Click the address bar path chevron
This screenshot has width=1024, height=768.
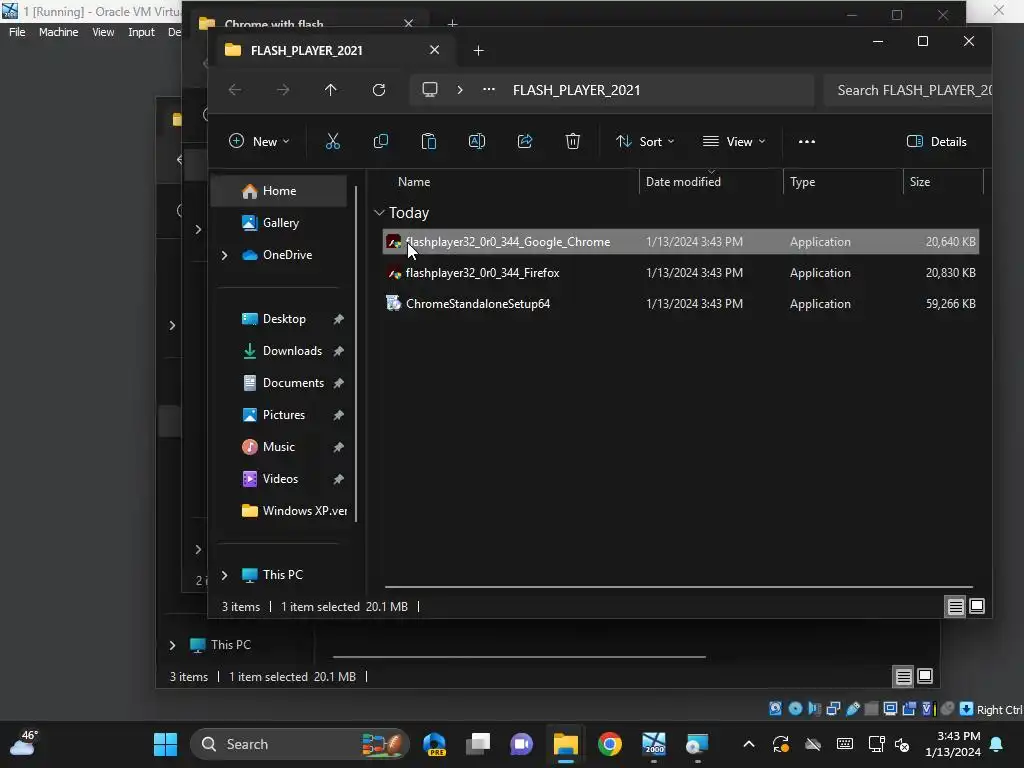[460, 89]
